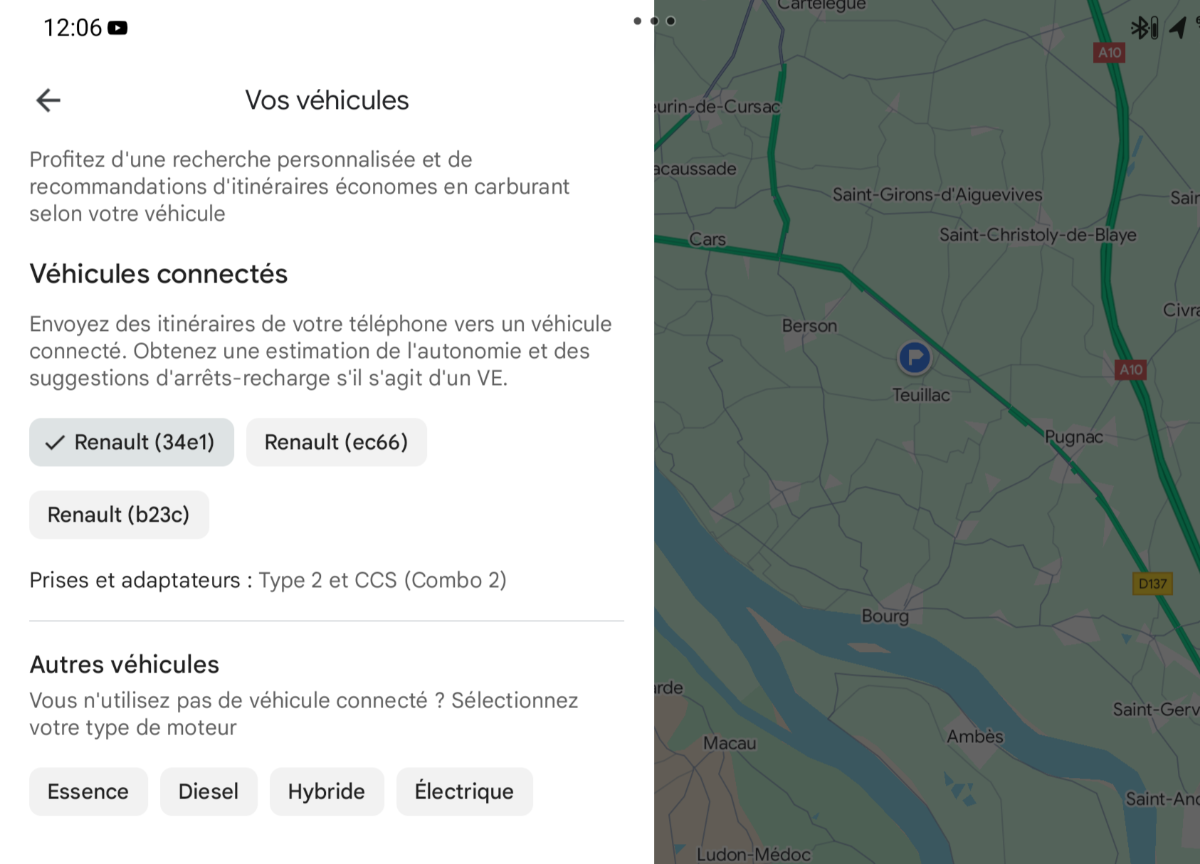This screenshot has height=864, width=1200.
Task: Deselect the Renault (34e1) vehicle chip
Action: coord(131,442)
